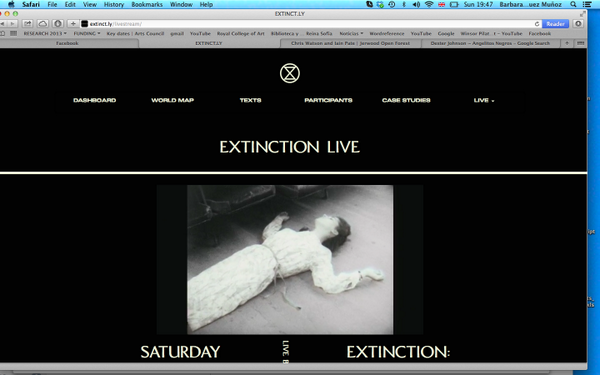Open Key dates Arts Council bookmark
This screenshot has width=600, height=375.
[135, 34]
